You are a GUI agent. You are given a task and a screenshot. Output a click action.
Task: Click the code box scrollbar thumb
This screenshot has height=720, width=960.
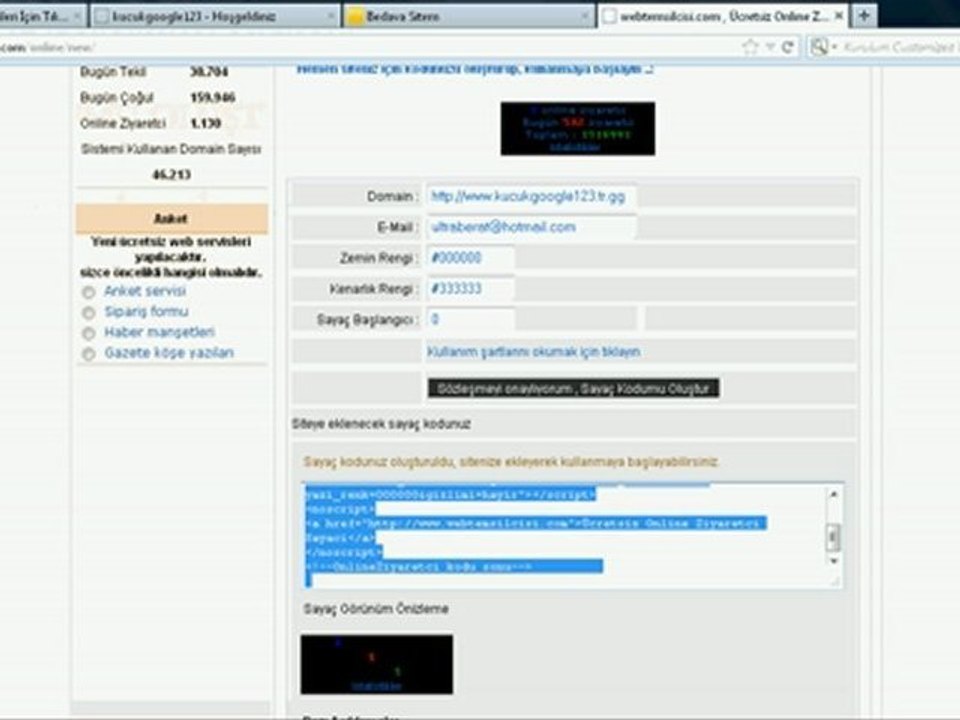coord(833,537)
